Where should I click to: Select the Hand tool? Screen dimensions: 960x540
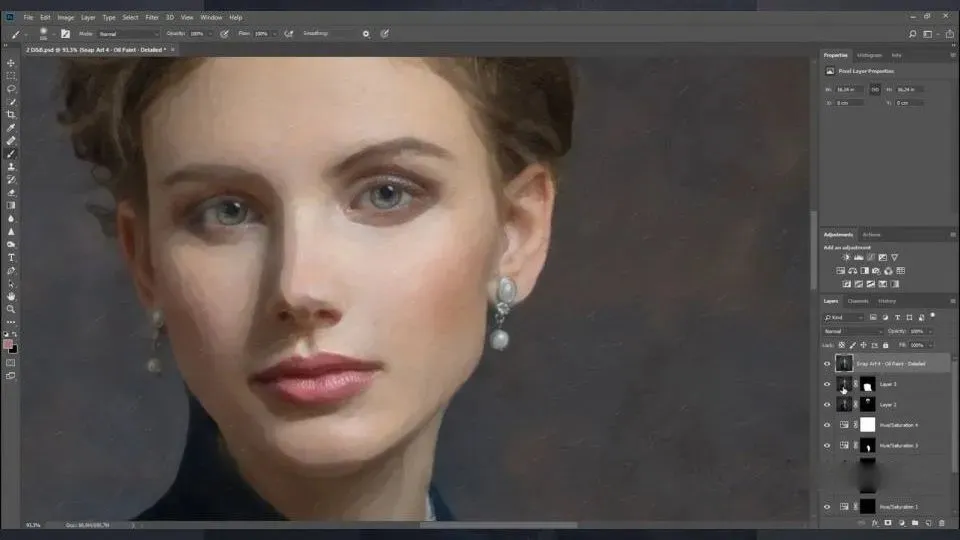click(x=11, y=296)
